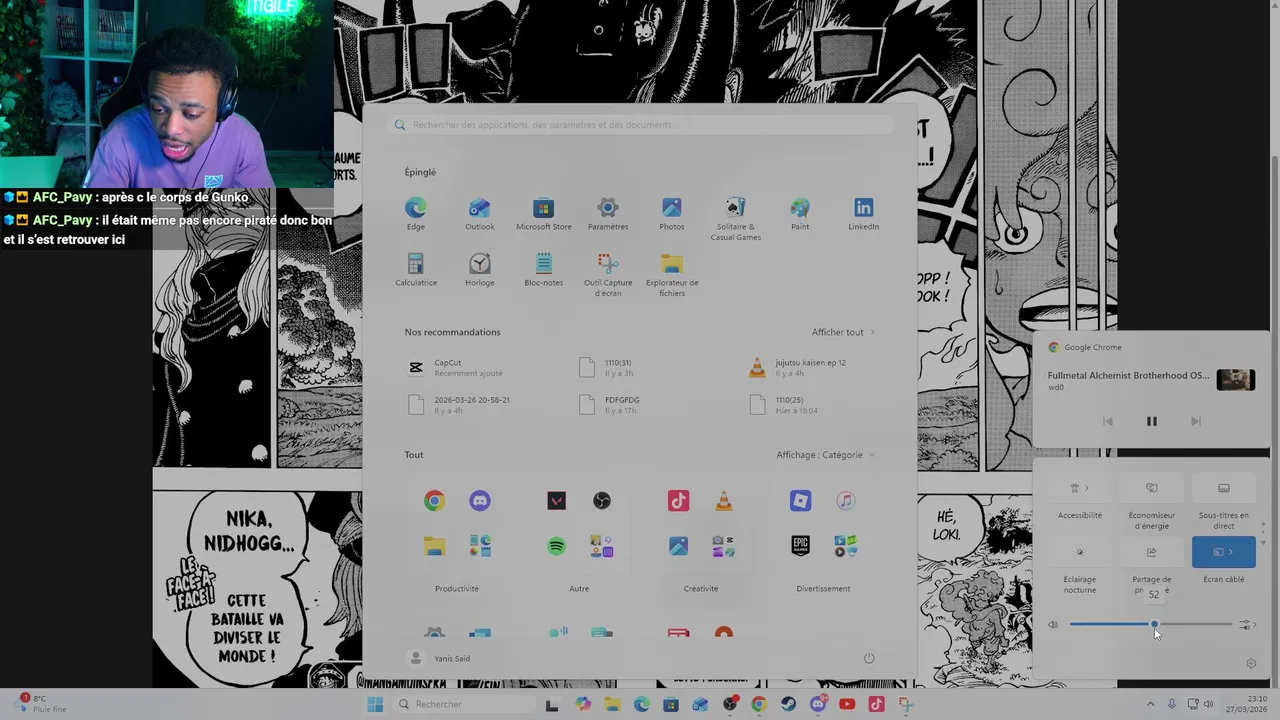Open Affichage : Catégorie dropdown
The image size is (1280, 720).
825,455
